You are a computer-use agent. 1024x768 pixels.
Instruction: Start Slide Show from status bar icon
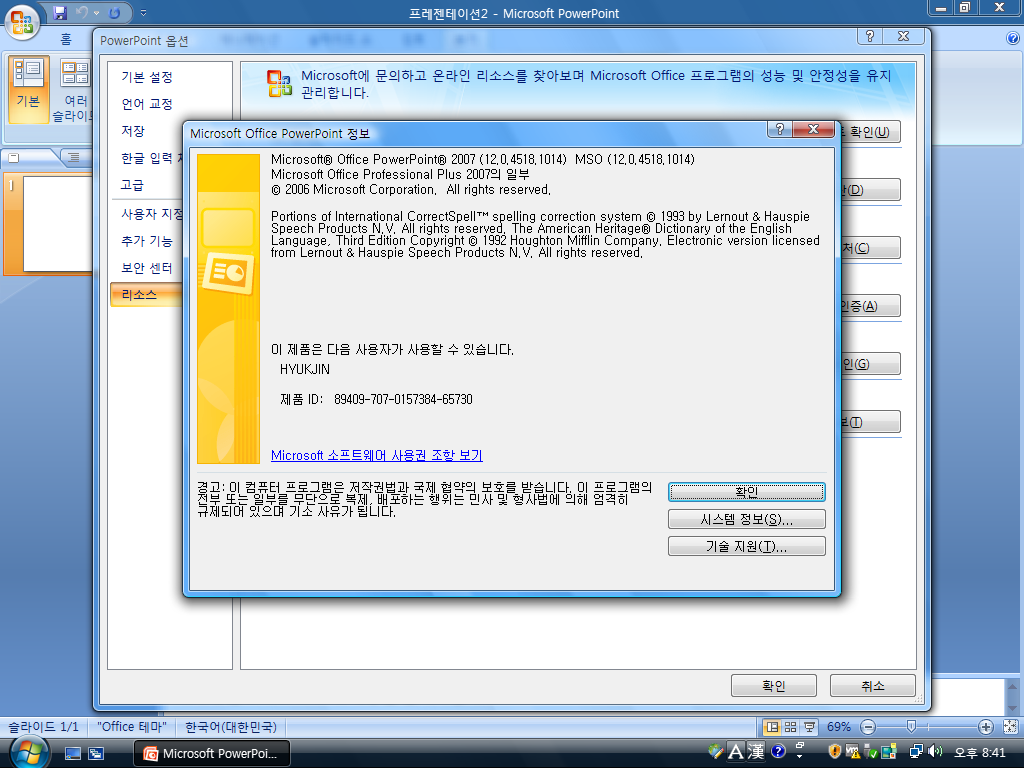[x=810, y=727]
